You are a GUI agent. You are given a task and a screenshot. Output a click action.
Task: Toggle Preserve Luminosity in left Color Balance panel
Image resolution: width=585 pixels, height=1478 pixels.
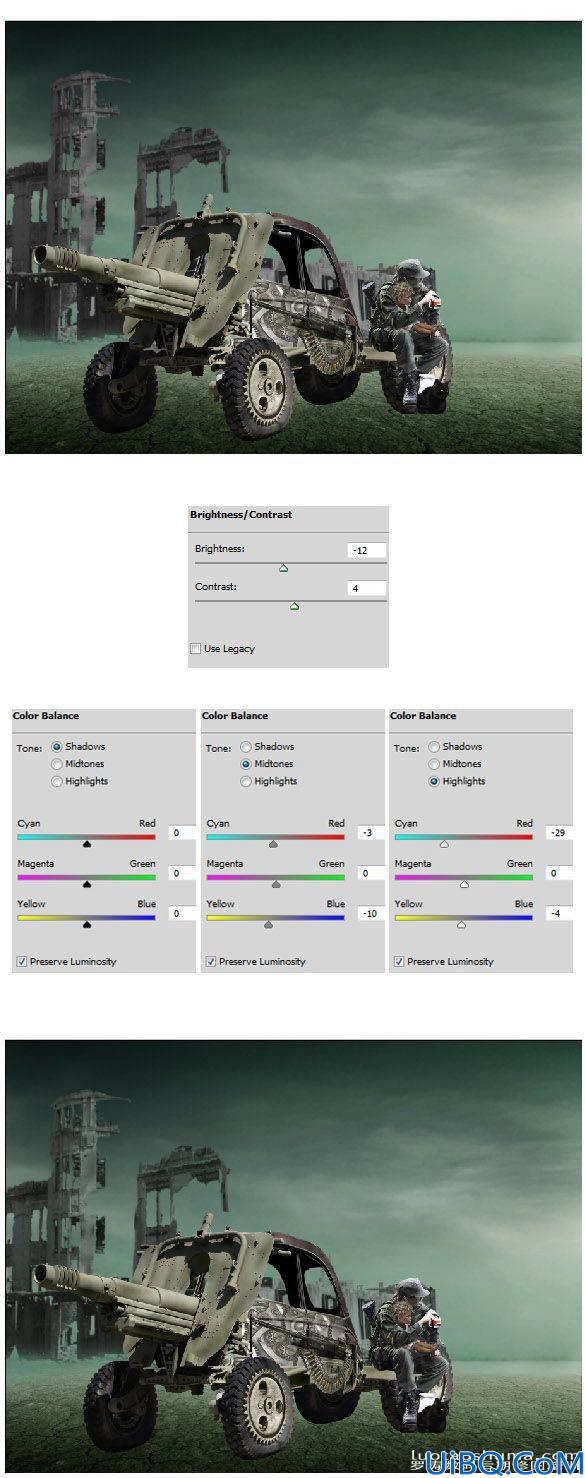(x=22, y=961)
